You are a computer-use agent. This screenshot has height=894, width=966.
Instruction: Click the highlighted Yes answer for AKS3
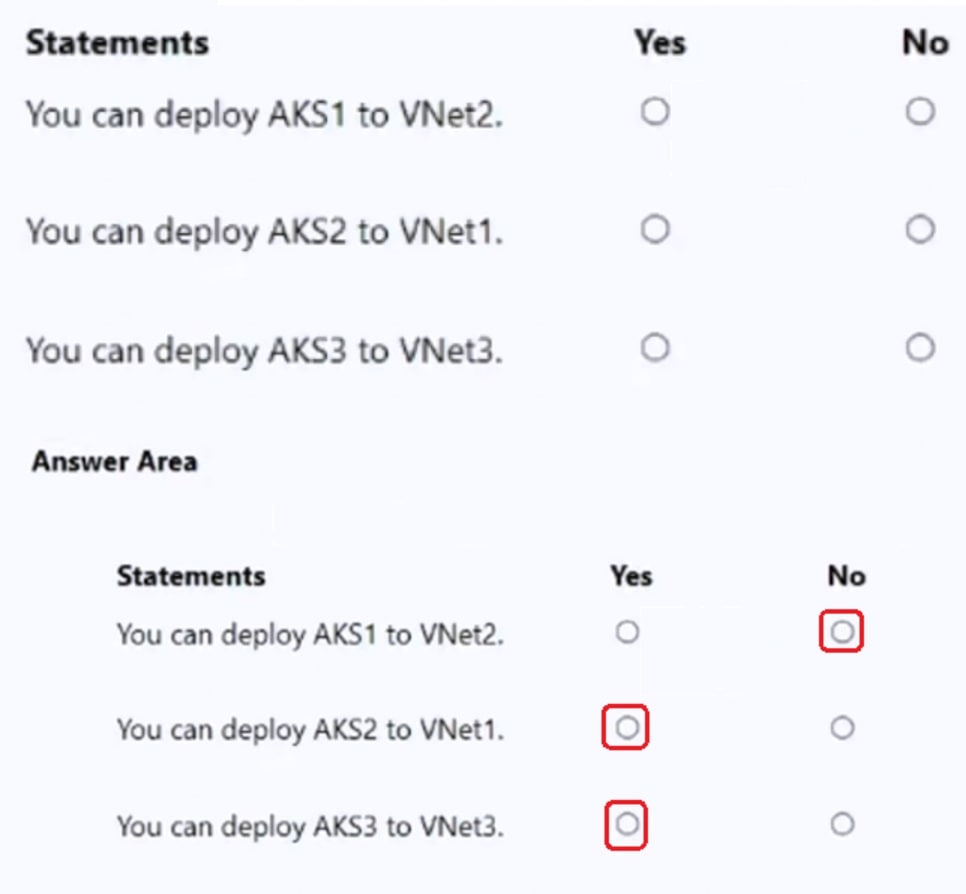[x=625, y=825]
